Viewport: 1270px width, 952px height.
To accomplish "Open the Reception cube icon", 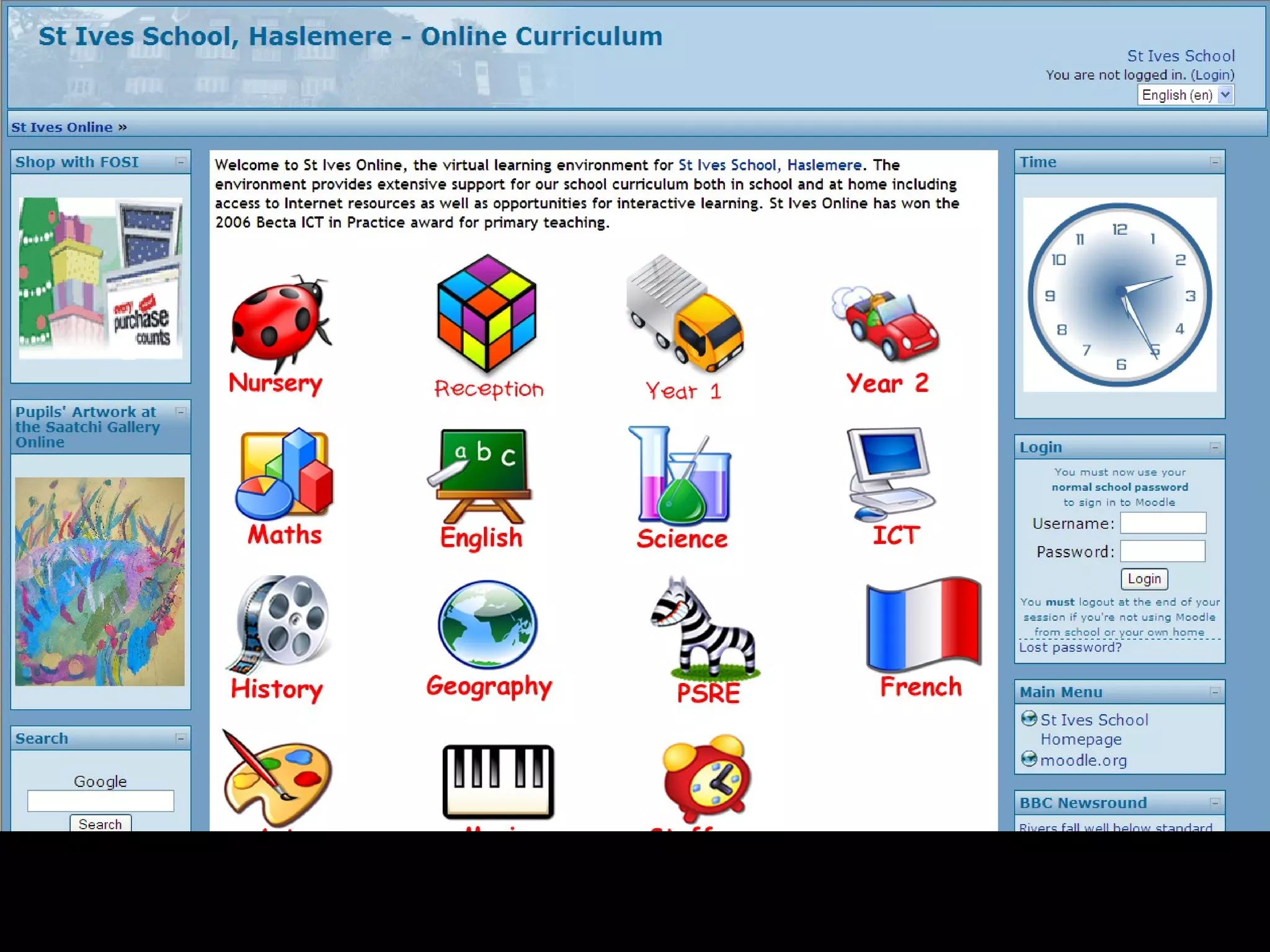I will [487, 313].
